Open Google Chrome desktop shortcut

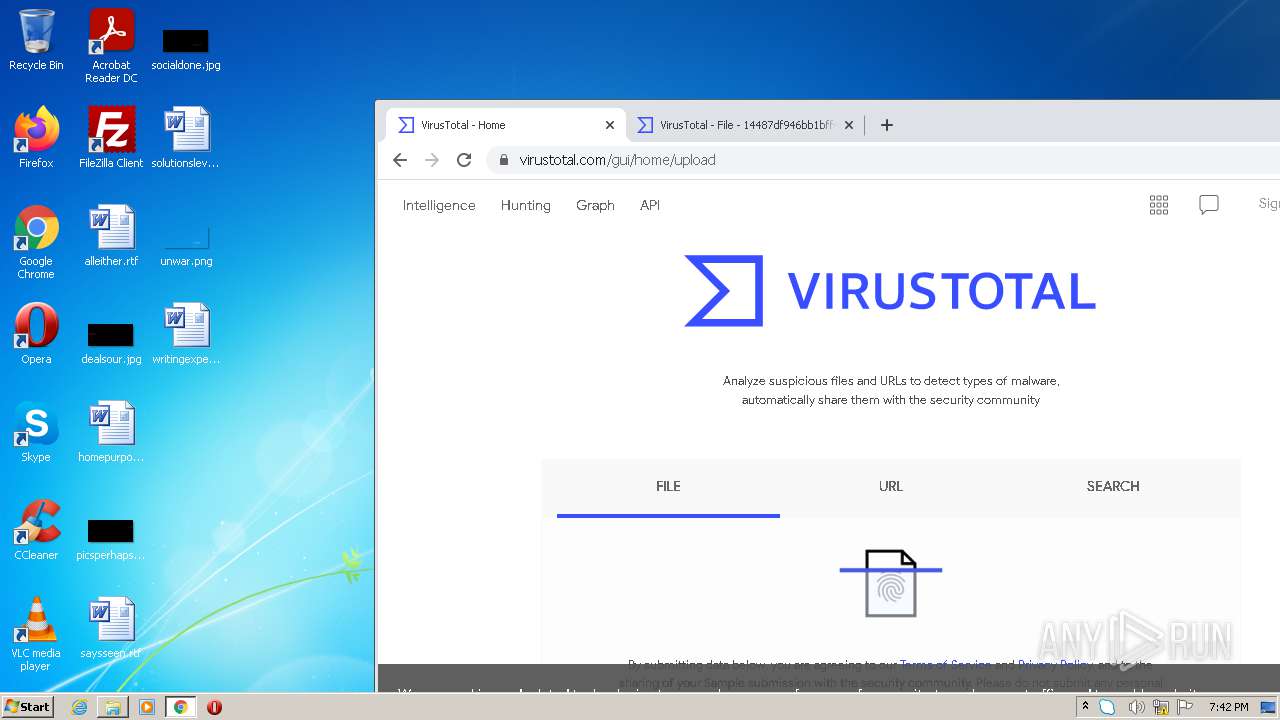pos(36,242)
